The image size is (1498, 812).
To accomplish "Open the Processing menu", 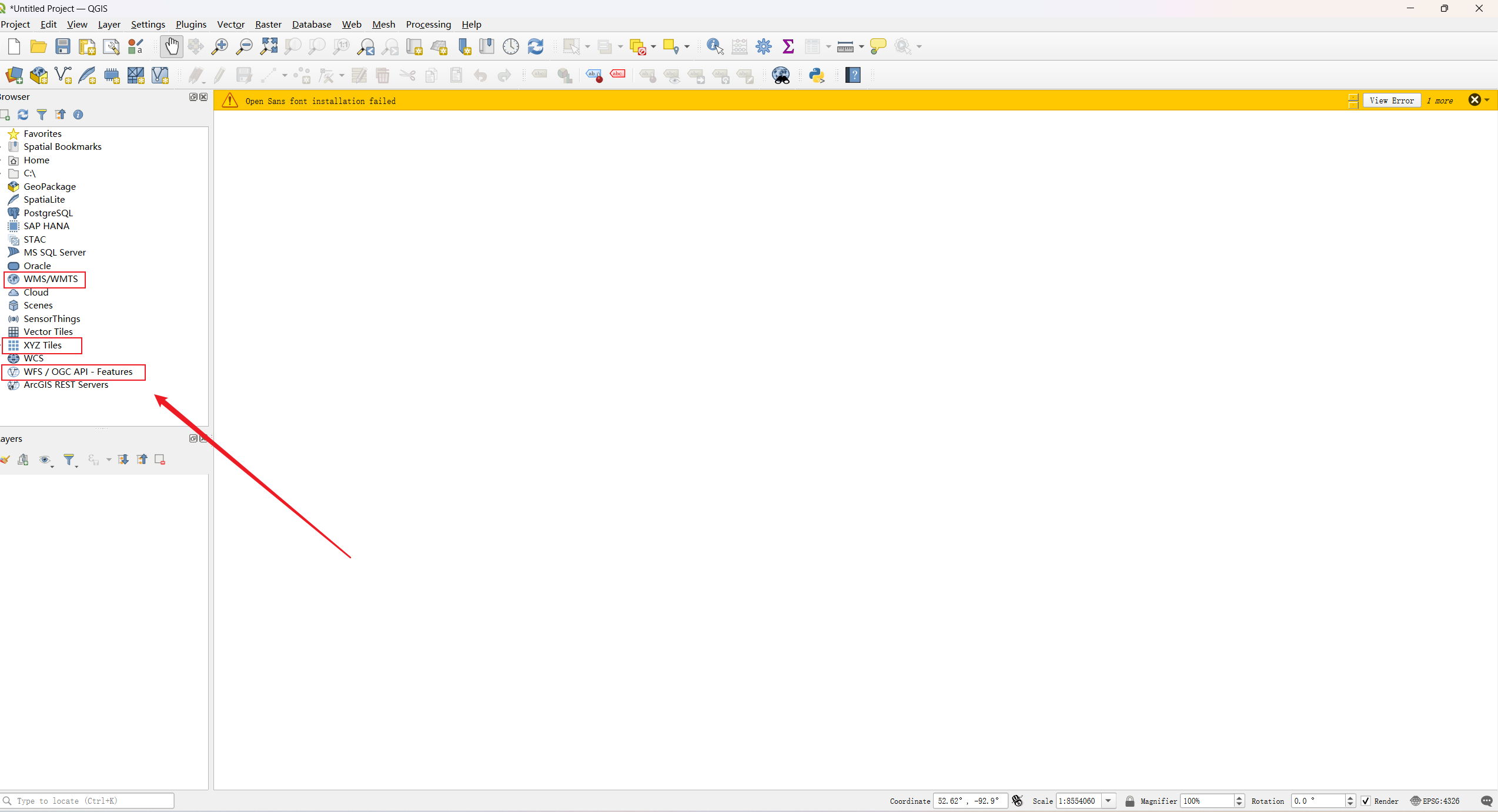I will [x=428, y=24].
